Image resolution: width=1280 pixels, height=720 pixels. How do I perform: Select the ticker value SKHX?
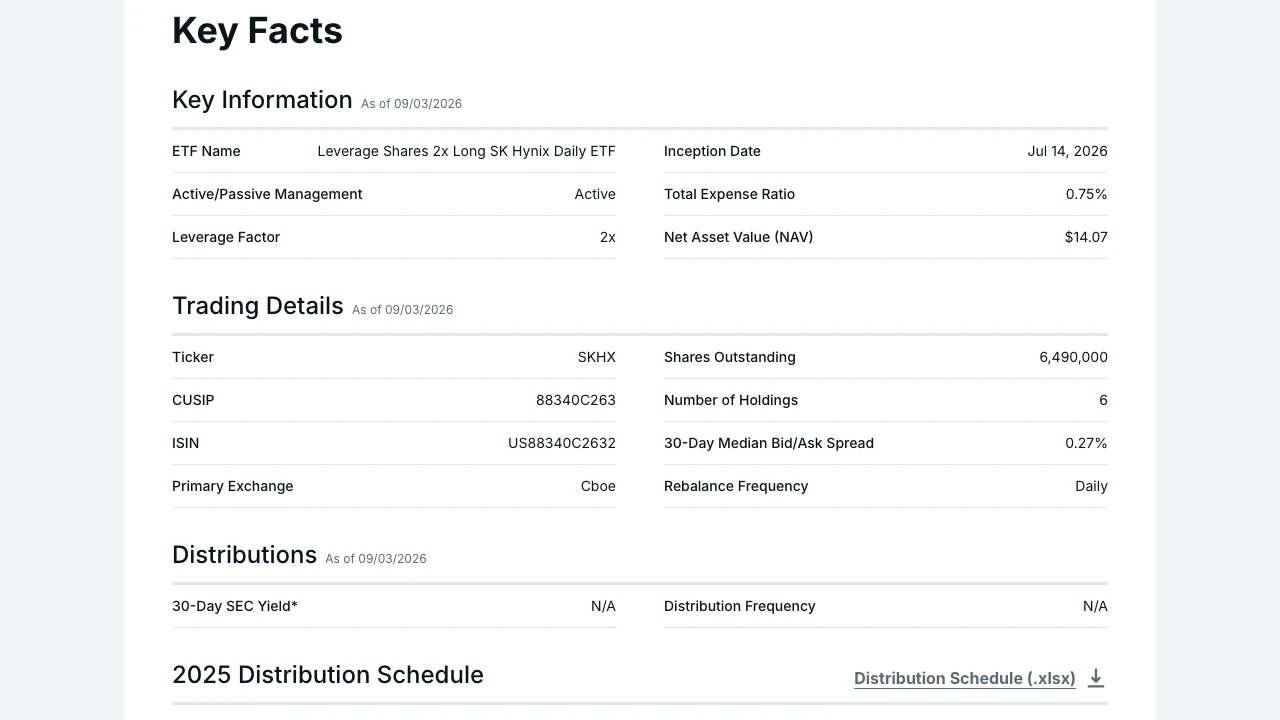(x=597, y=357)
